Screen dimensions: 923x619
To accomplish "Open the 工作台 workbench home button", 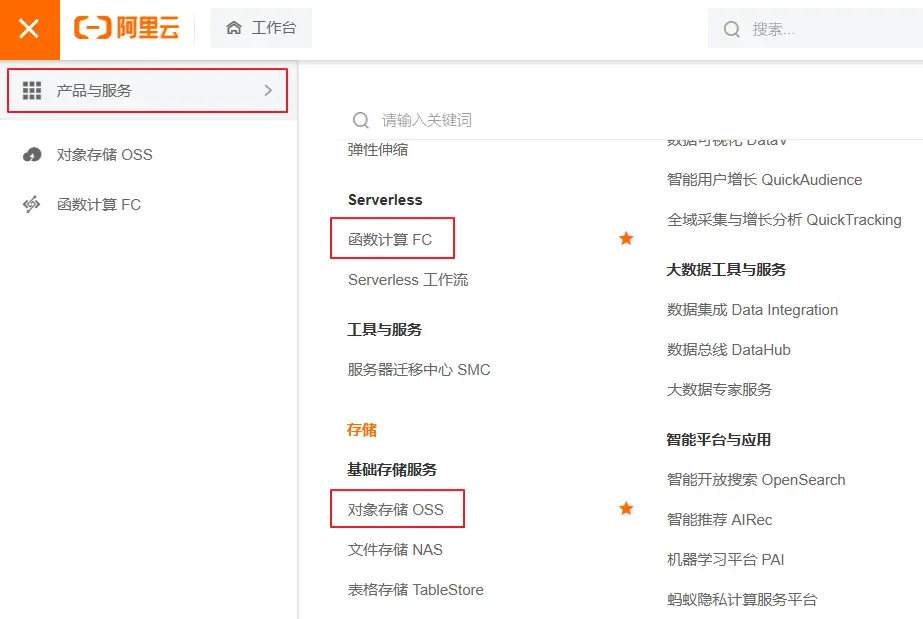I will pyautogui.click(x=261, y=28).
